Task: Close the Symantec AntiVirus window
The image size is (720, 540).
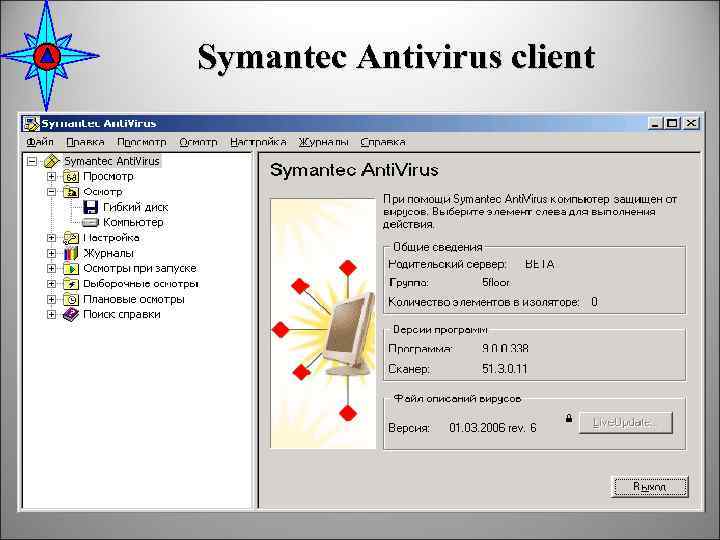Action: (x=691, y=123)
